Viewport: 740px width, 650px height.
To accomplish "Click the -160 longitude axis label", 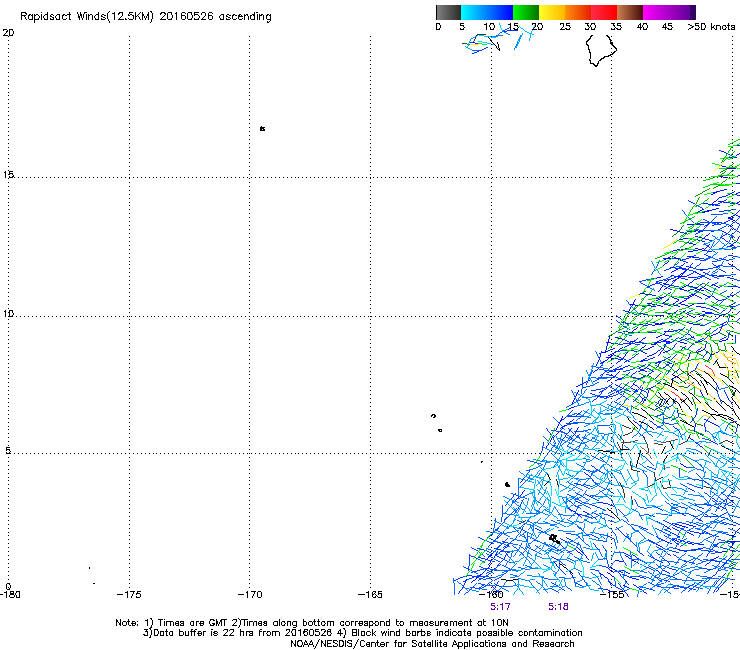I will click(491, 595).
